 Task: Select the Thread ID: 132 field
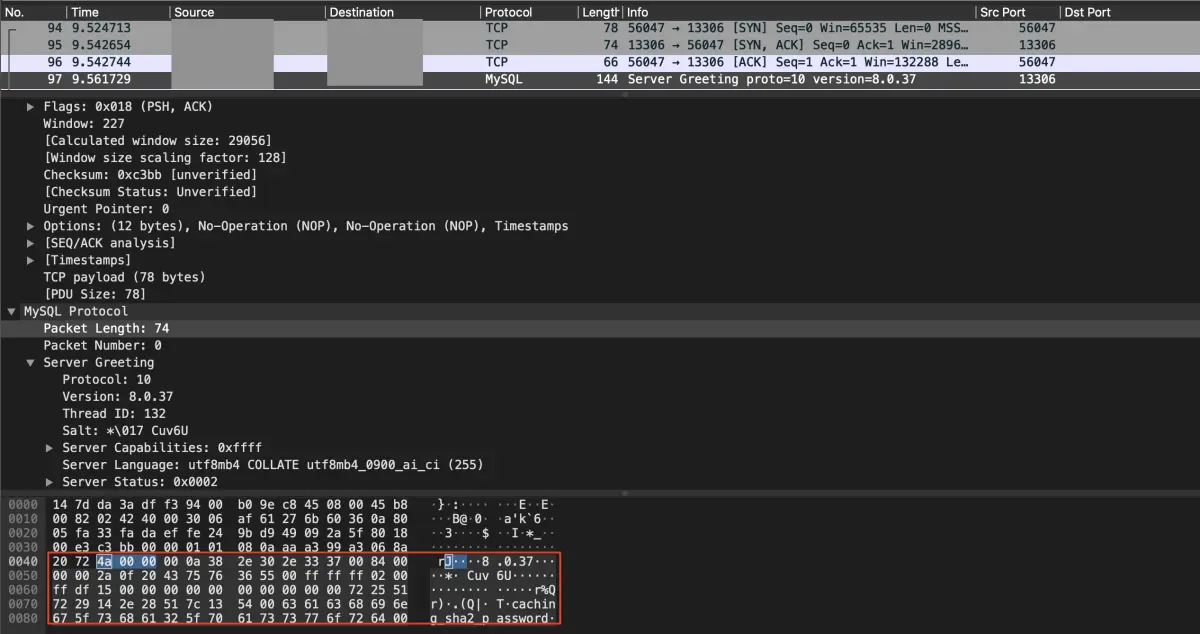click(114, 414)
